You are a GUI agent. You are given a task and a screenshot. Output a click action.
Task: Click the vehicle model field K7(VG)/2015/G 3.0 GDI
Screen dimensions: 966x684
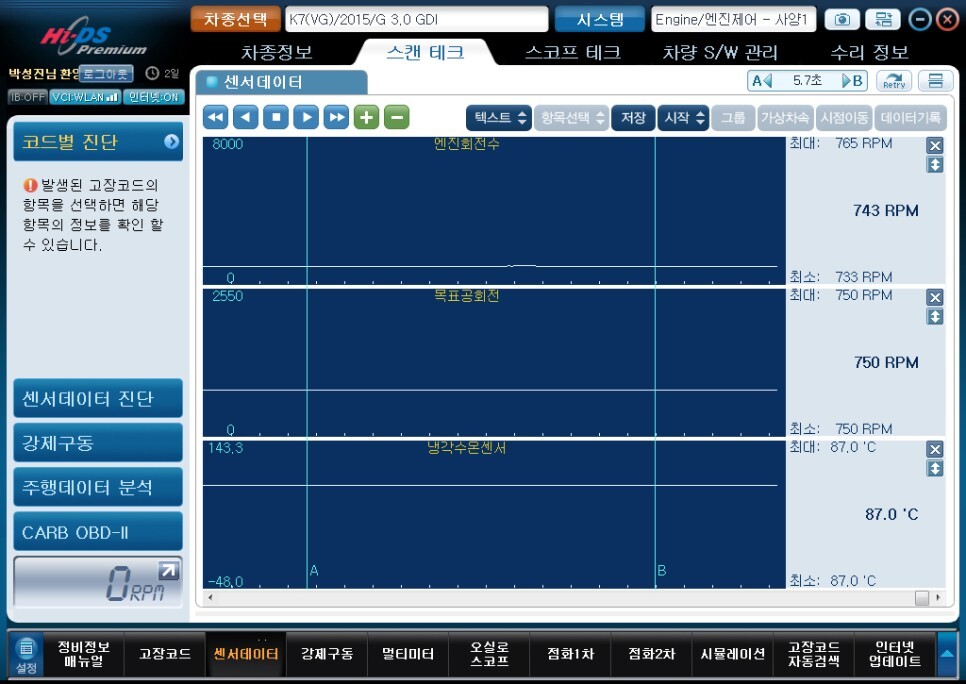coord(416,20)
